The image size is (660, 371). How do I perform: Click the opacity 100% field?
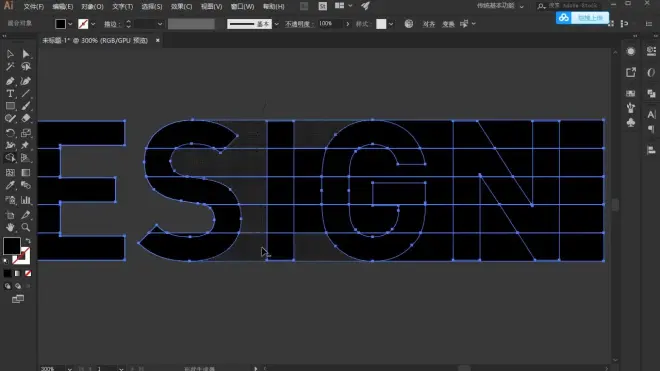pyautogui.click(x=331, y=24)
